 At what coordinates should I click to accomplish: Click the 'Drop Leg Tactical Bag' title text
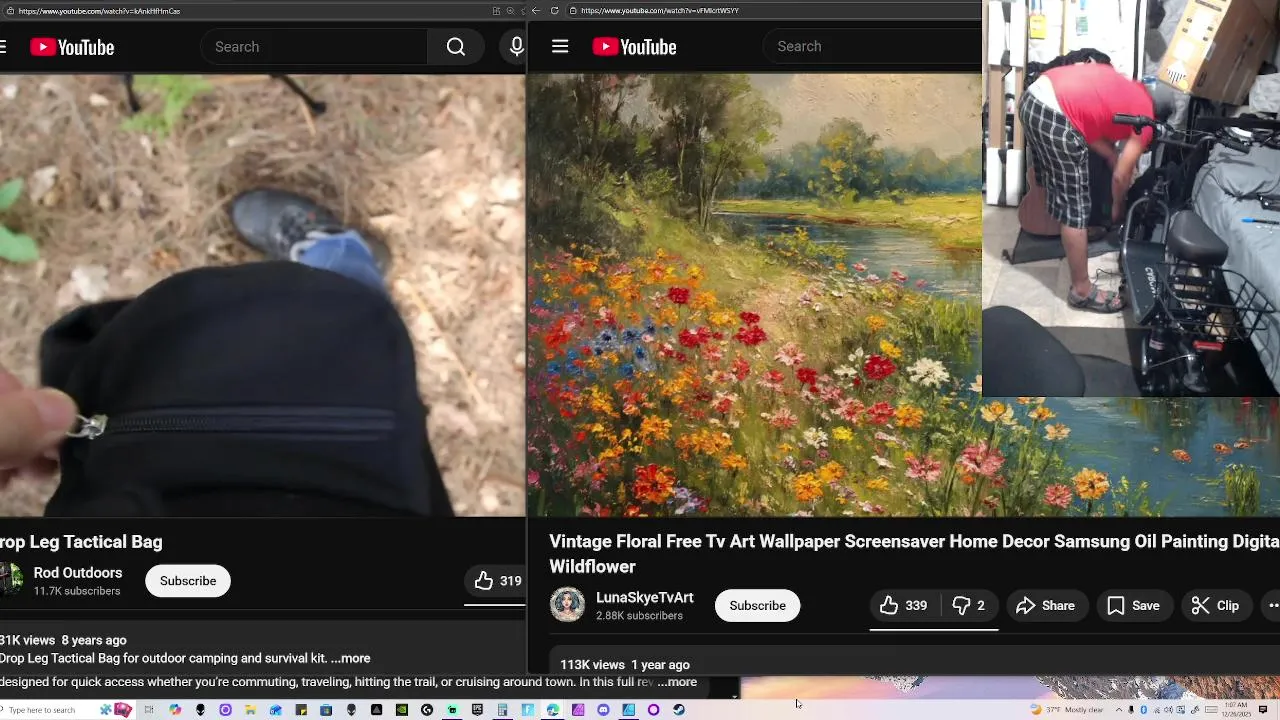pos(81,542)
